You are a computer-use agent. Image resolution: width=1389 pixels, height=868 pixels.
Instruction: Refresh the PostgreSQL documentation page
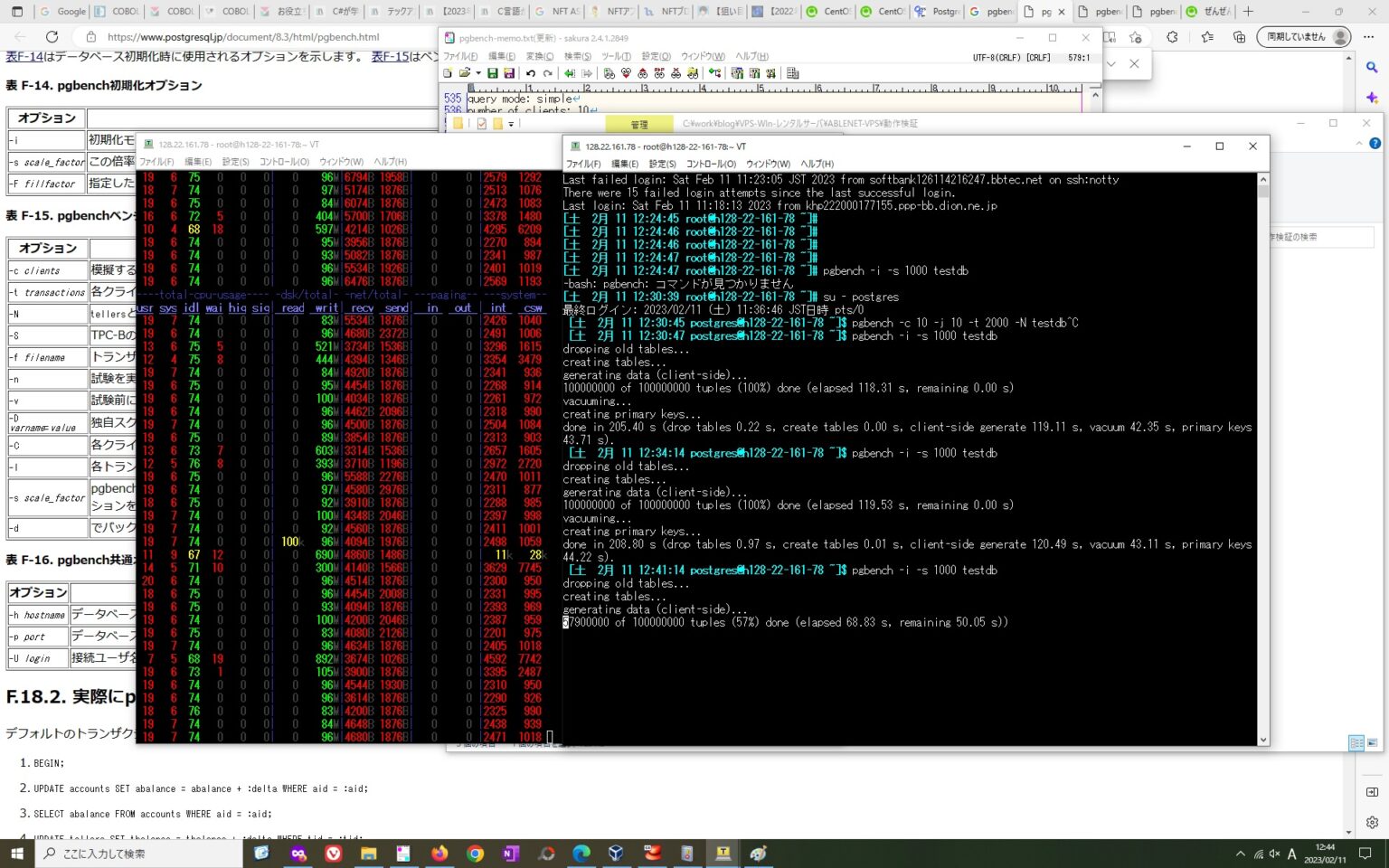pos(52,37)
